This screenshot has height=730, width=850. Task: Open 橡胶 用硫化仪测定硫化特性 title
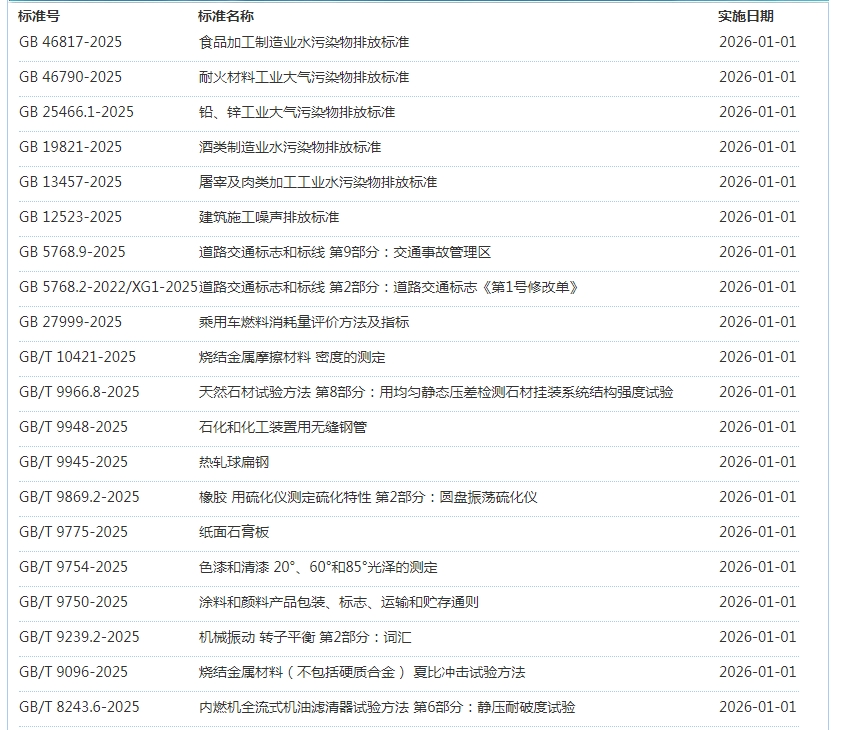click(368, 497)
